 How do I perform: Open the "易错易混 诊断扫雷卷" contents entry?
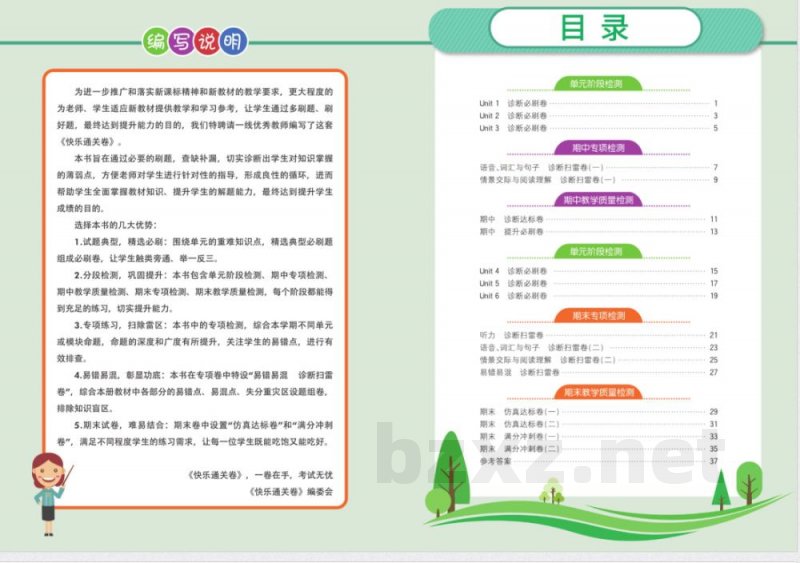598,373
